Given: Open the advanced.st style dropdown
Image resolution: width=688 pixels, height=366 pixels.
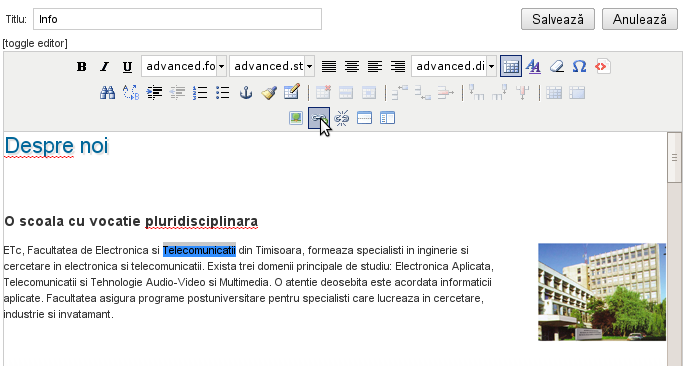Looking at the screenshot, I should click(272, 66).
